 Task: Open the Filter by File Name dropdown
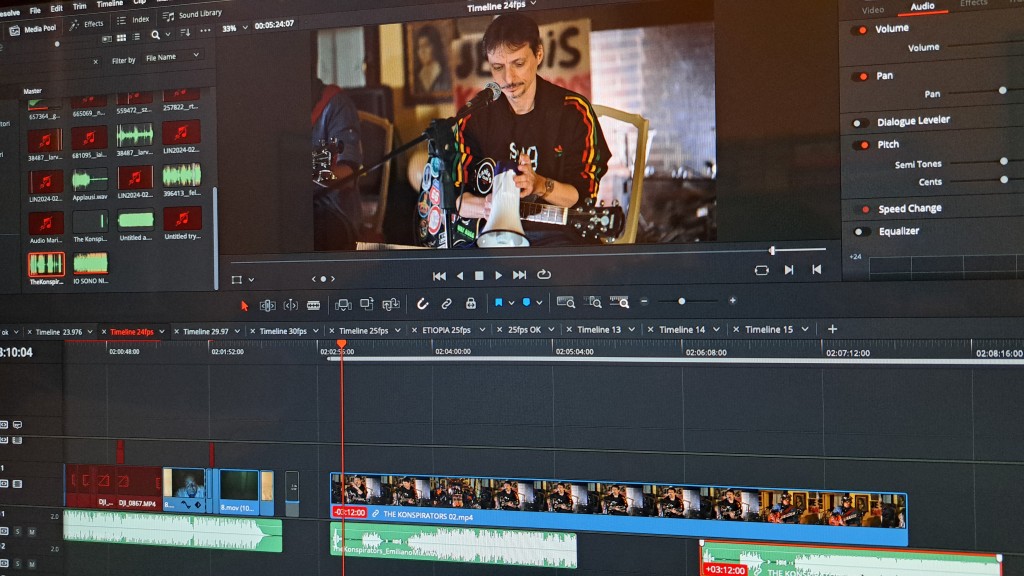point(172,57)
